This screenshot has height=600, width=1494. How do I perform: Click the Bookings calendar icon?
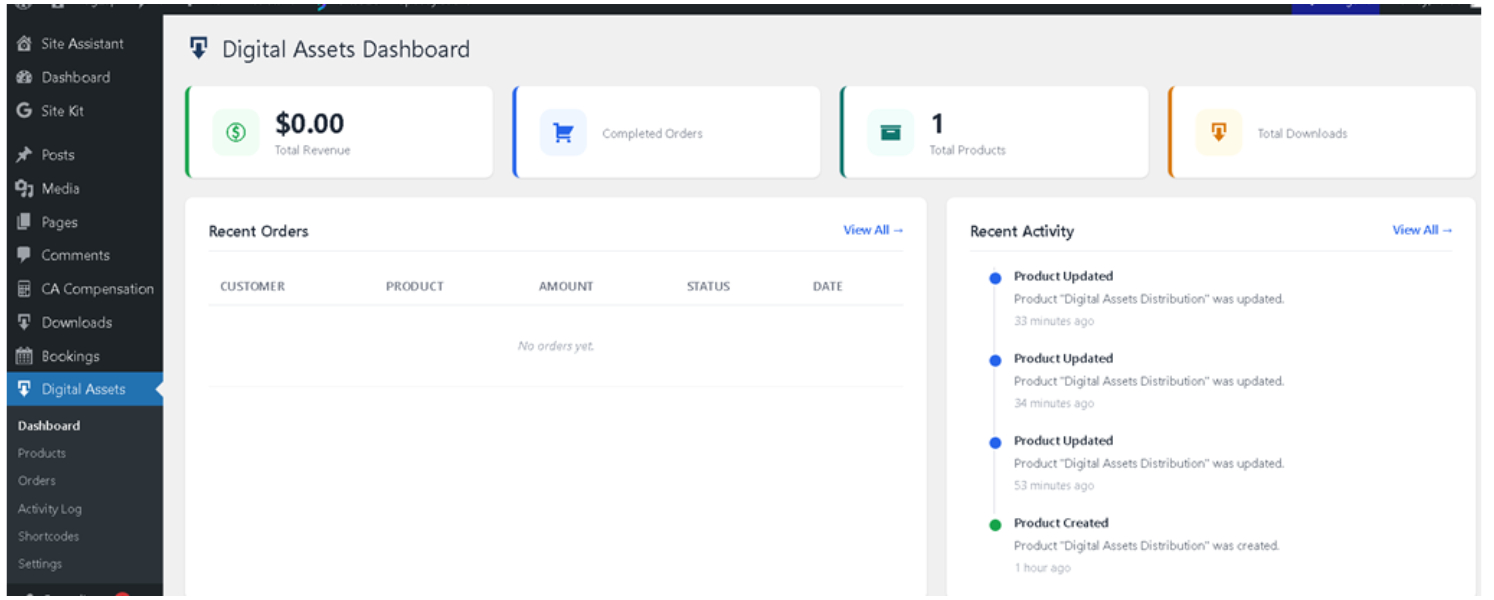tap(24, 356)
